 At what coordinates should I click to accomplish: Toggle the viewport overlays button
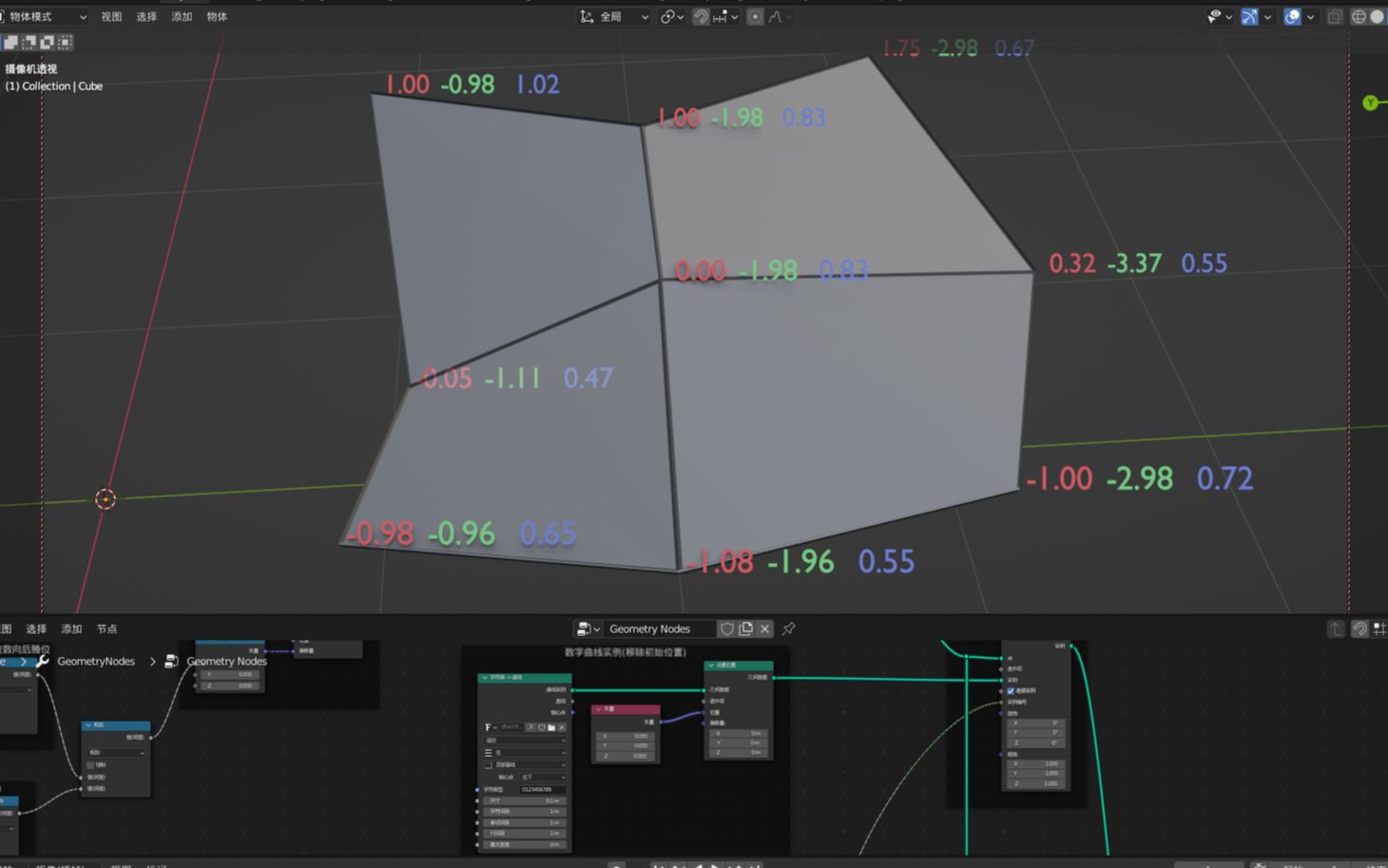1292,16
